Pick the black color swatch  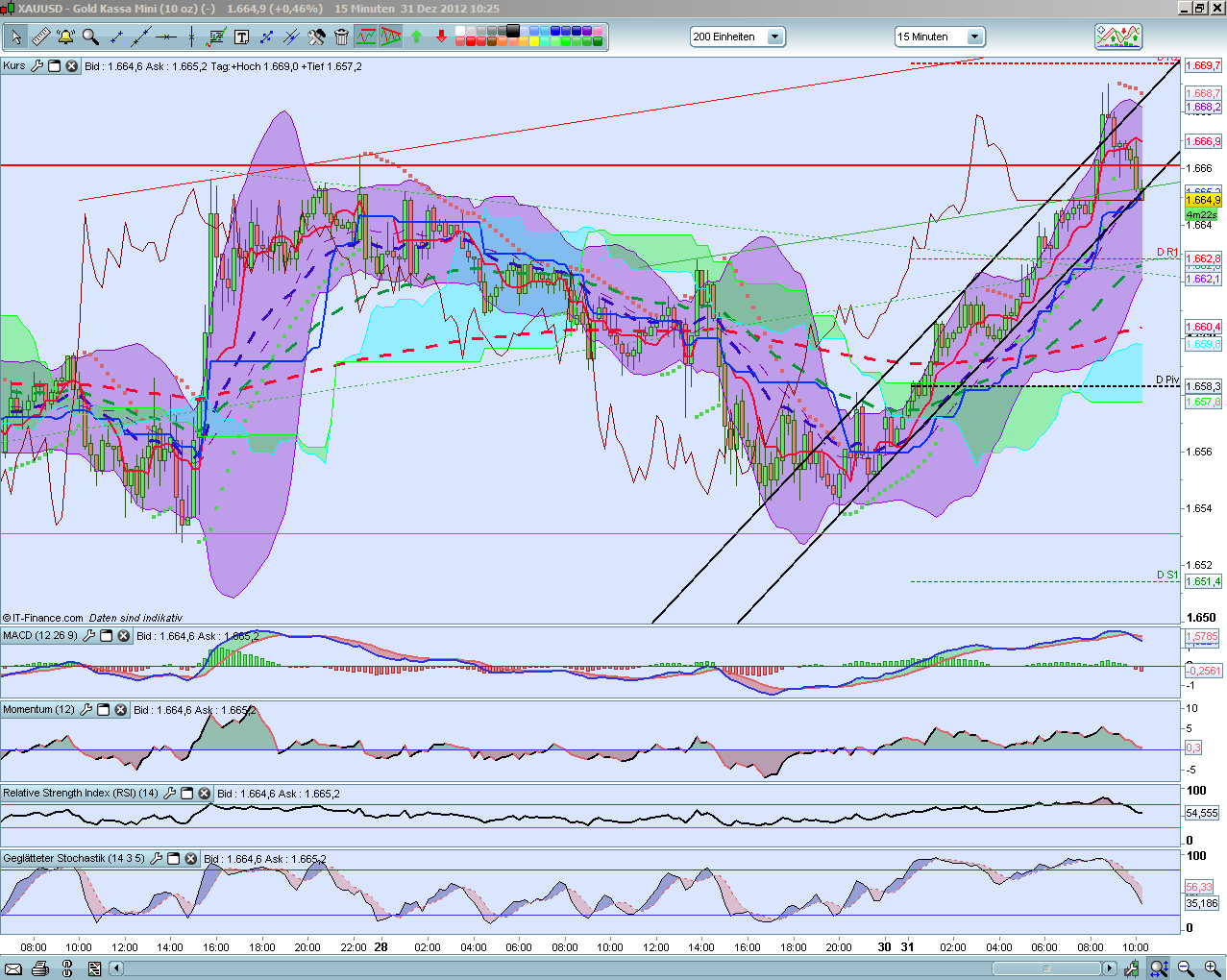tap(512, 31)
